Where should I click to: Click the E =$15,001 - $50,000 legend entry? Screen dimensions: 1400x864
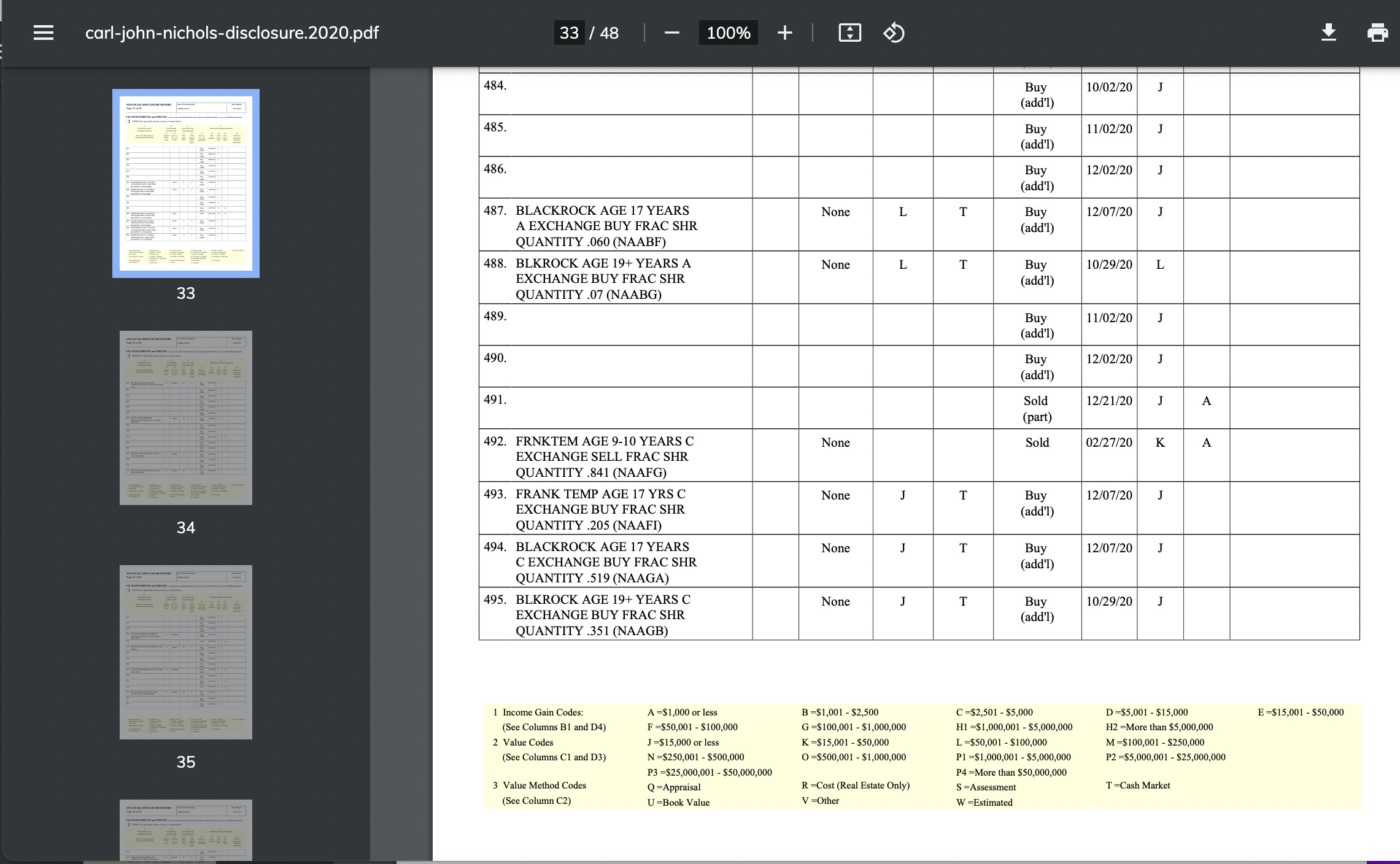[1301, 712]
